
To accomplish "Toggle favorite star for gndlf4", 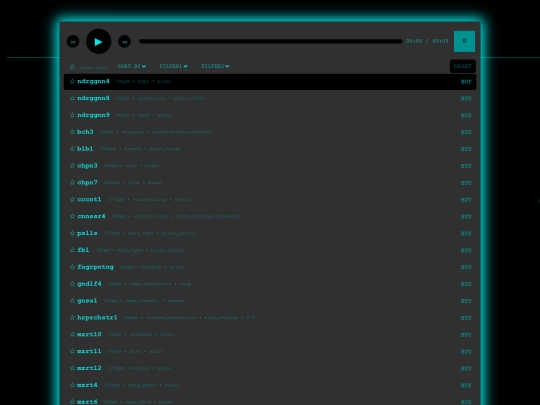I will coord(72,284).
